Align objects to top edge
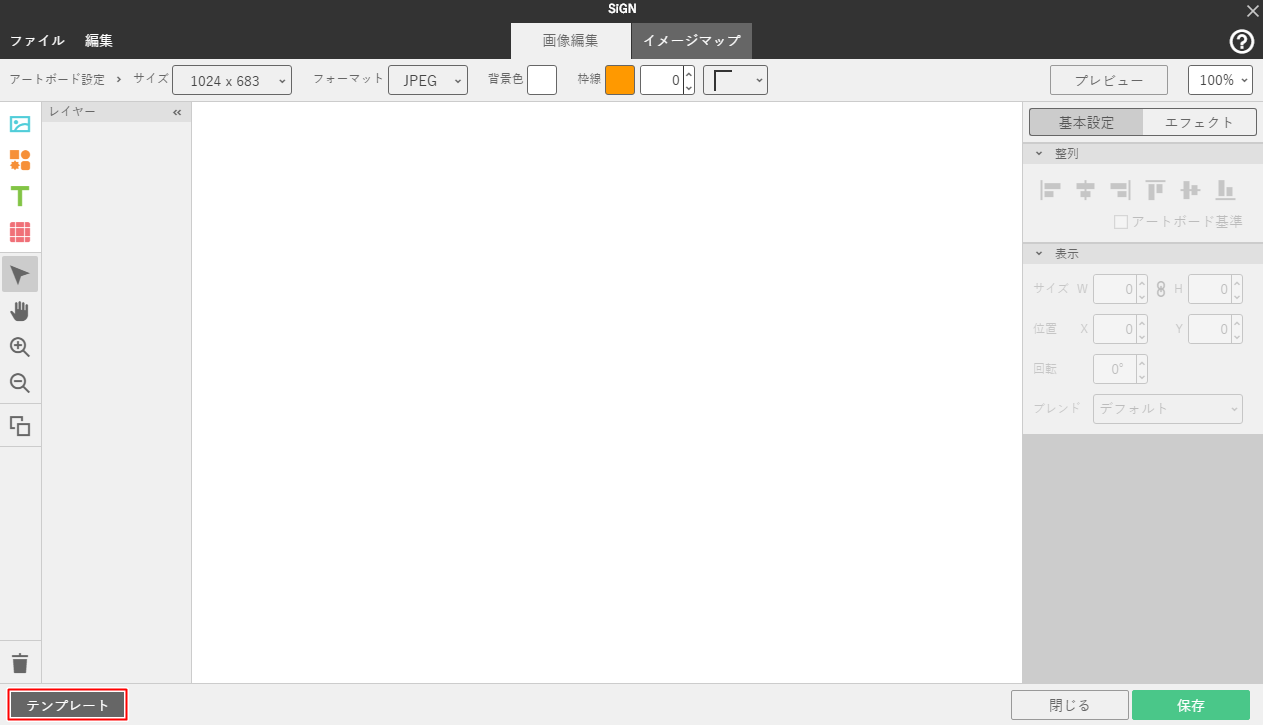Viewport: 1263px width, 725px height. (x=1156, y=189)
